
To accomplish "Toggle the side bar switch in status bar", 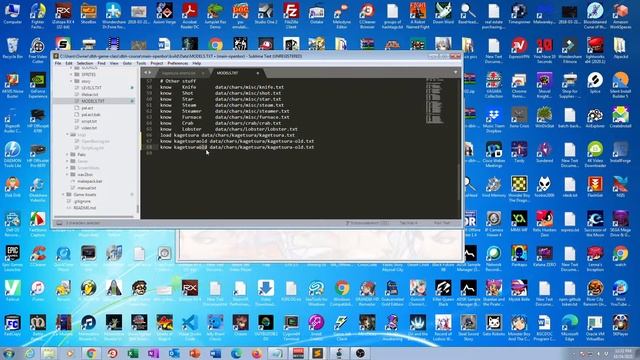I will click(x=59, y=223).
